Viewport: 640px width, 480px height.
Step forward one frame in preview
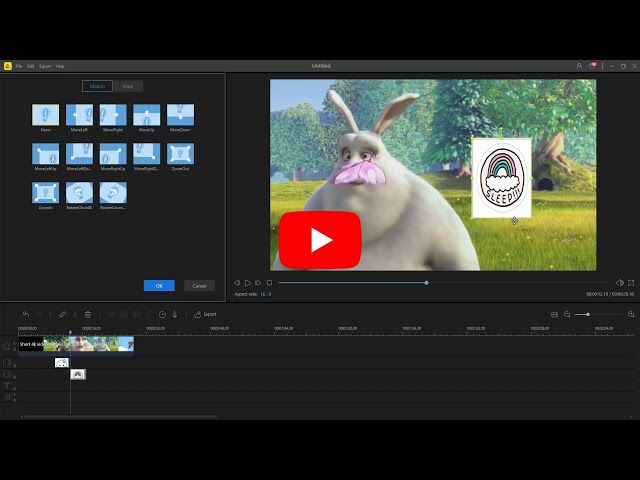258,282
